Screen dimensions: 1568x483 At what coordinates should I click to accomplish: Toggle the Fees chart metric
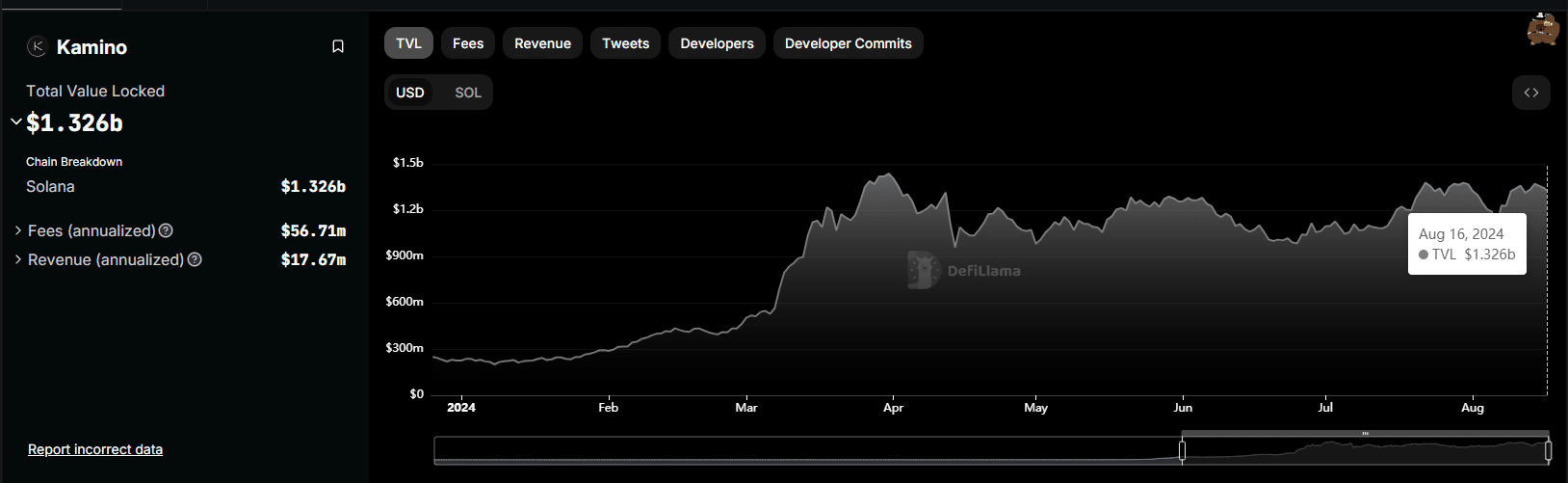(x=468, y=43)
